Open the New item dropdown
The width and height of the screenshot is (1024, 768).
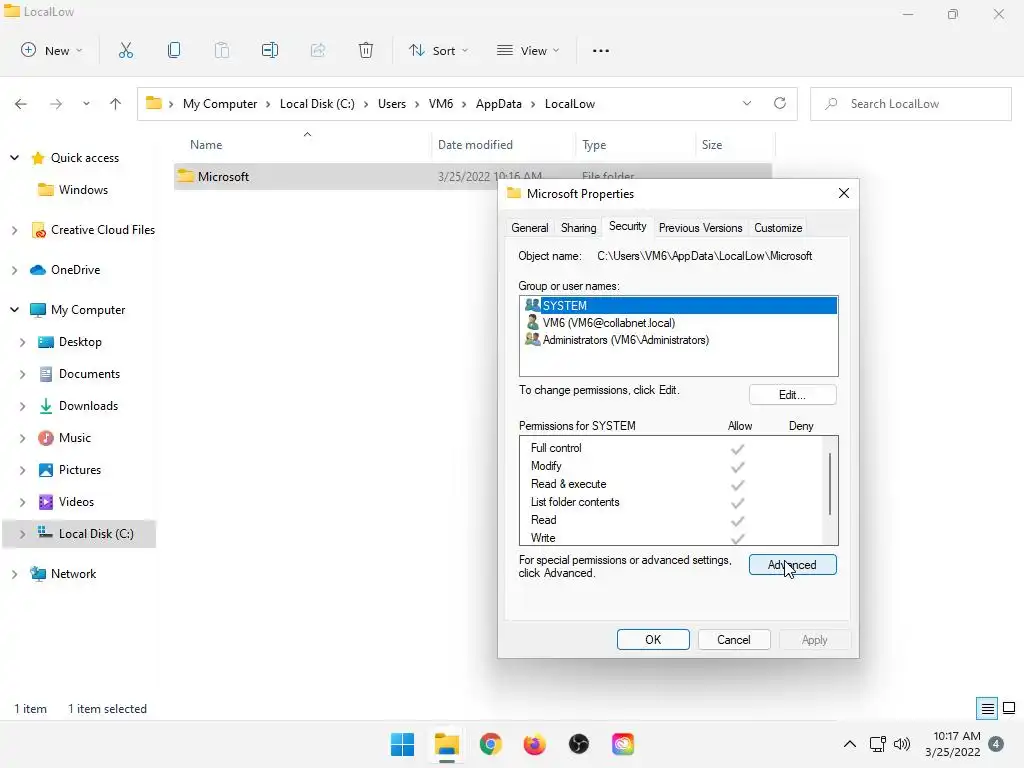pyautogui.click(x=52, y=50)
